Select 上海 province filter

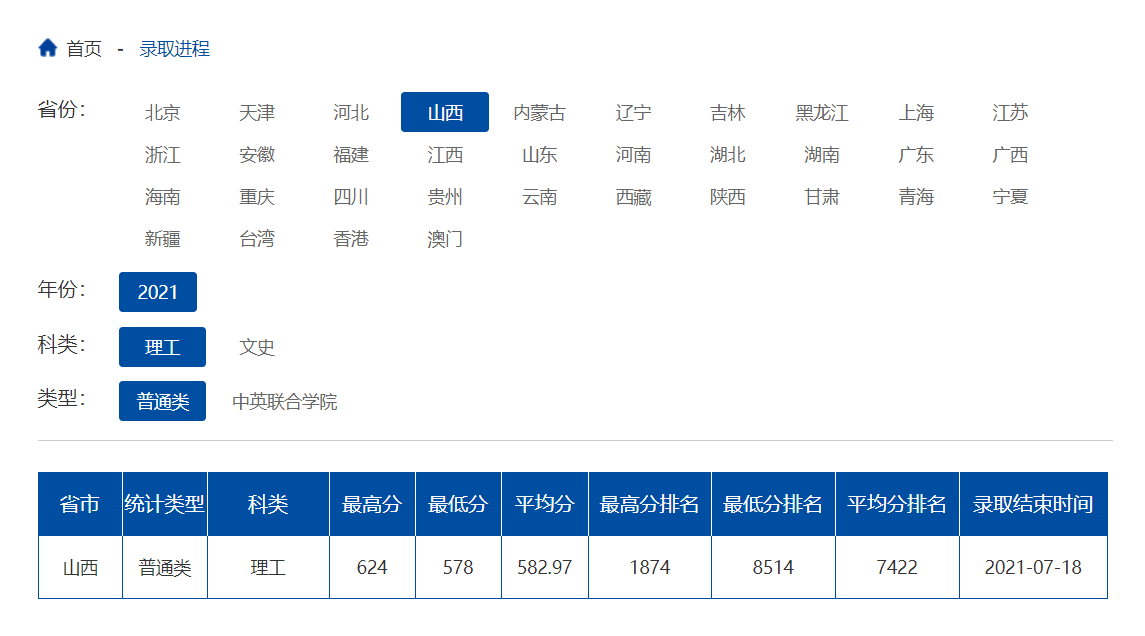click(x=916, y=112)
